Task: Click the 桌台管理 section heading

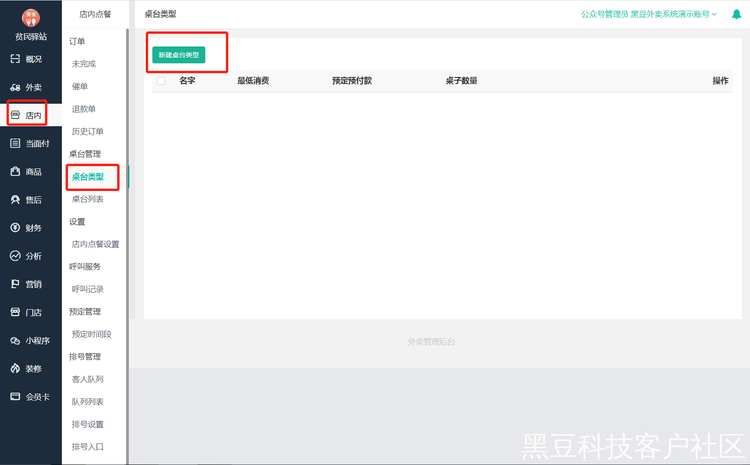Action: pos(85,154)
